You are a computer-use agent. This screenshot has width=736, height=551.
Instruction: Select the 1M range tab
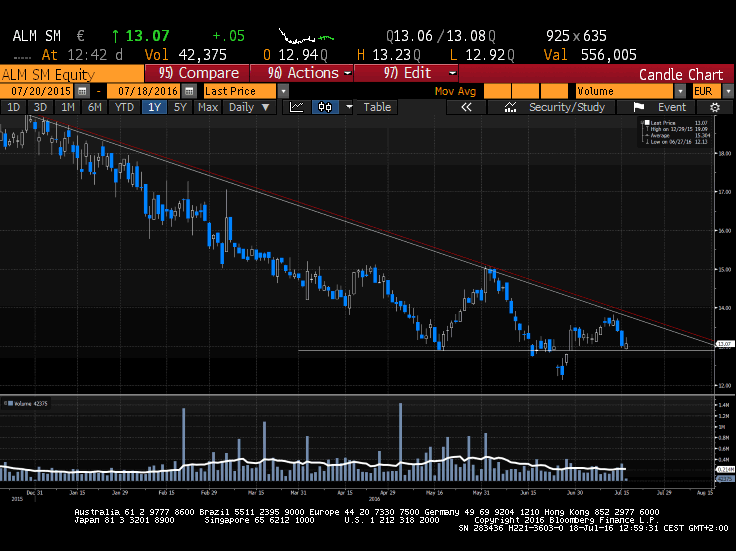point(68,107)
